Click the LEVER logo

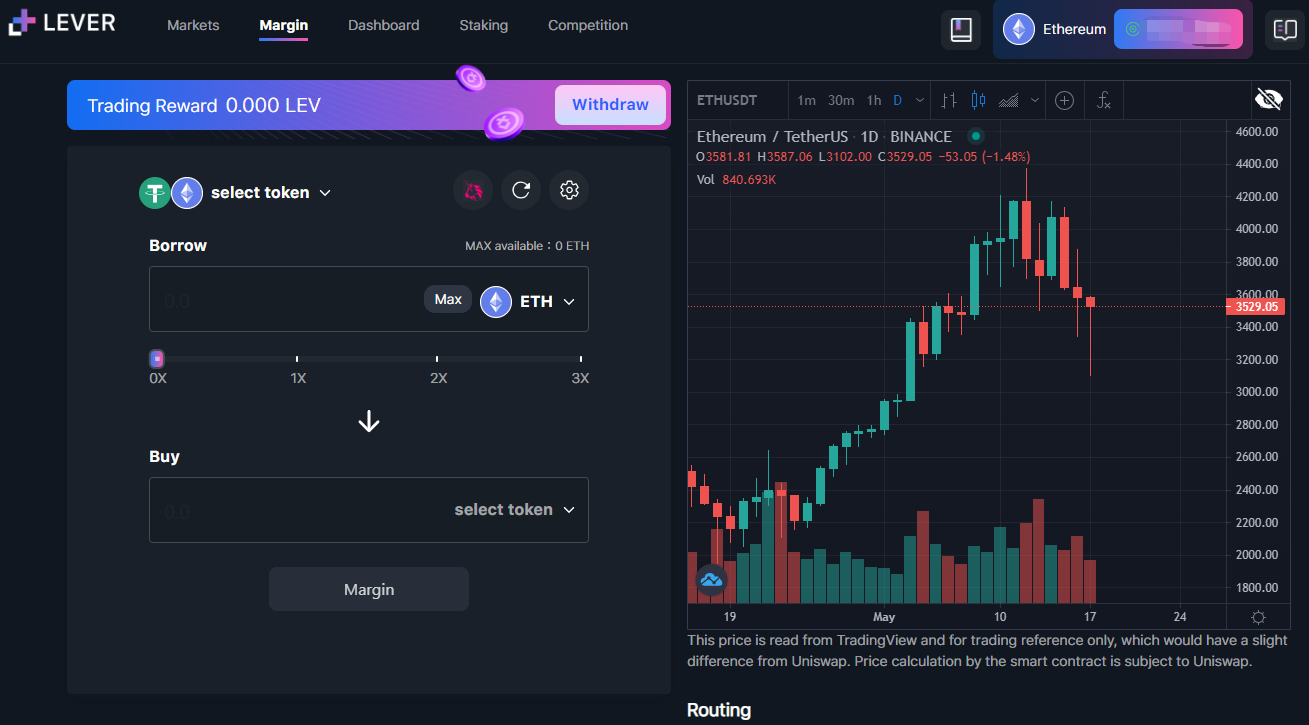point(62,23)
